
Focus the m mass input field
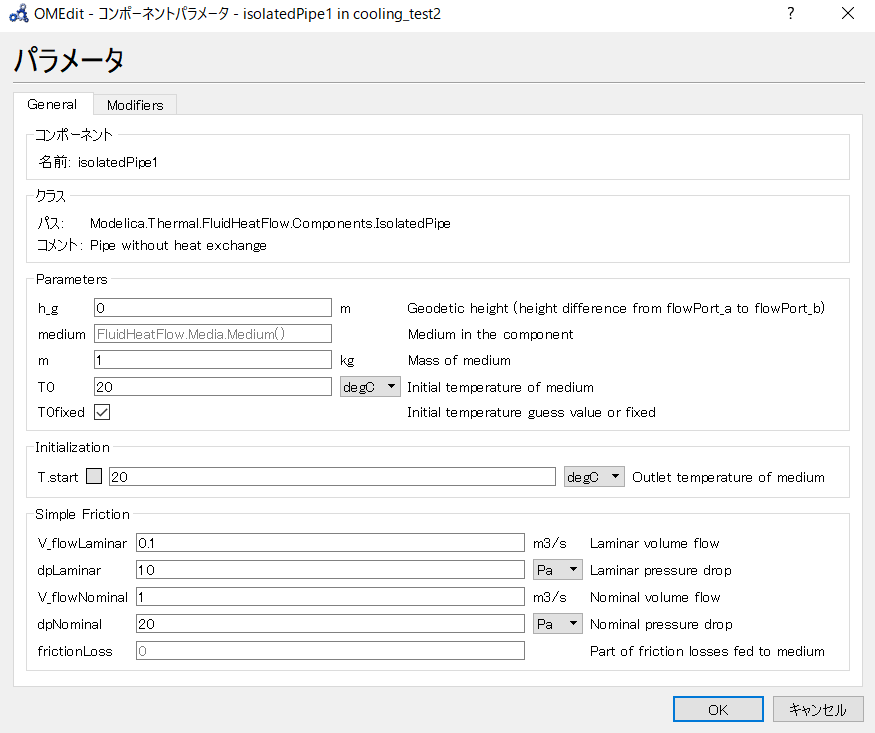213,360
